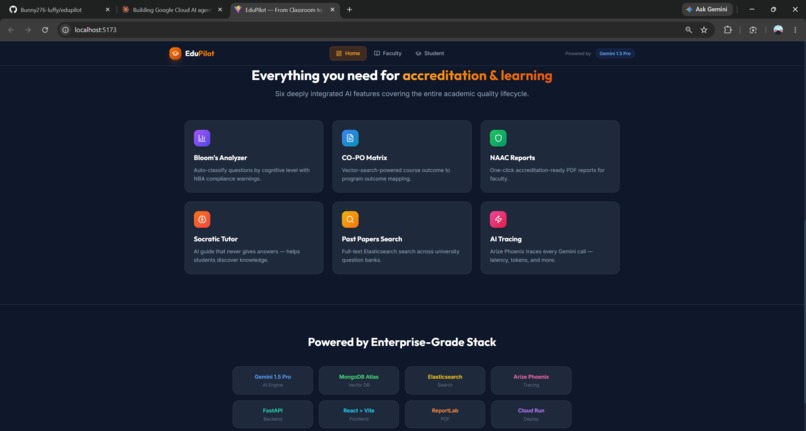The image size is (806, 431).
Task: Click the 'Arize Phoenix traces every Gemini call' description
Action: (541, 256)
